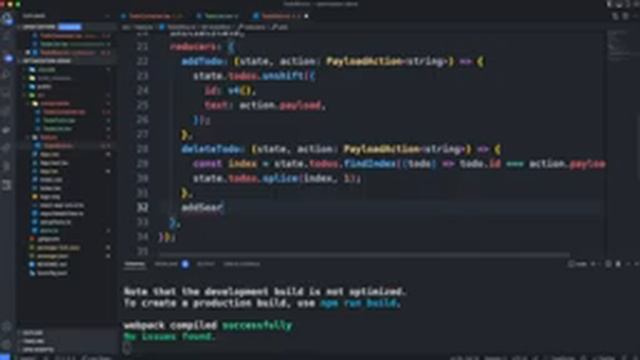Open store.ts in the file tree
The width and height of the screenshot is (640, 360).
tap(49, 231)
